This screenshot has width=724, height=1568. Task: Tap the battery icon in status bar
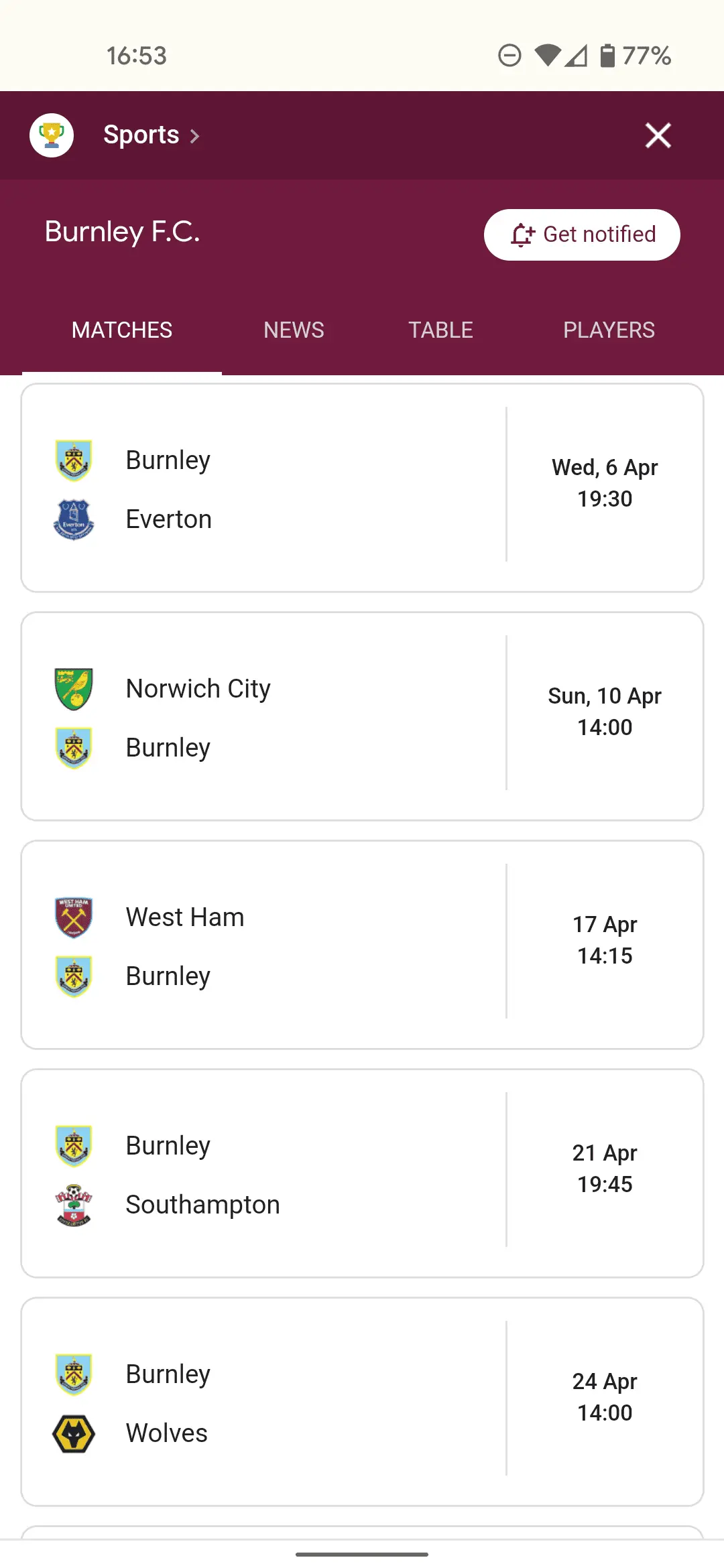(x=607, y=56)
